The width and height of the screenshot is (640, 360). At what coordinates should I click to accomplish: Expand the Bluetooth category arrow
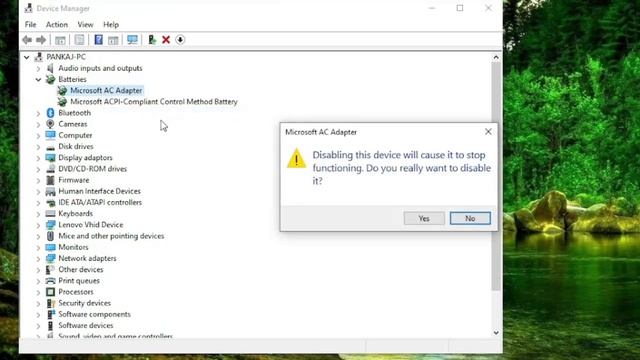[38, 113]
